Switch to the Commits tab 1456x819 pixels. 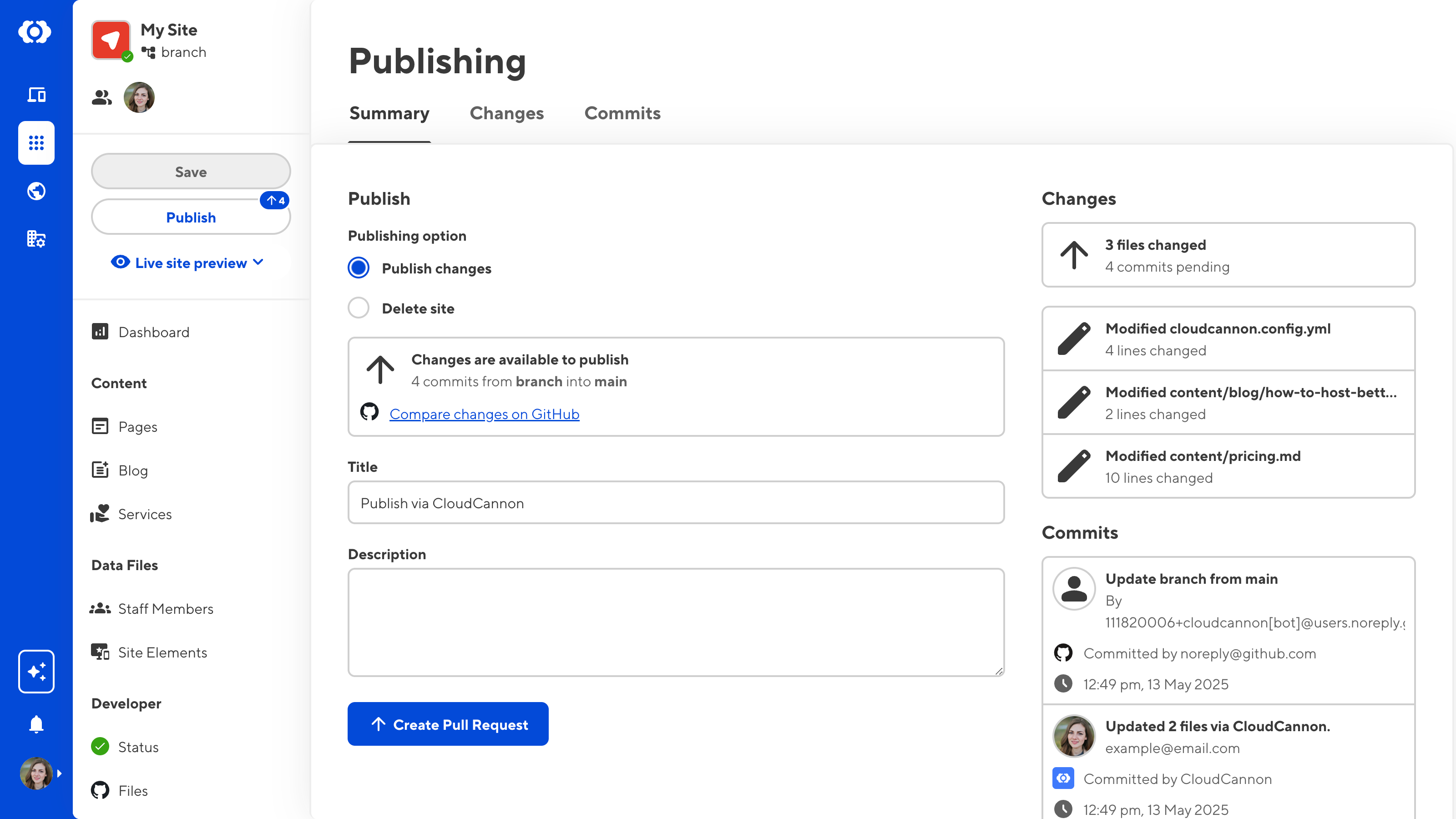pos(622,113)
